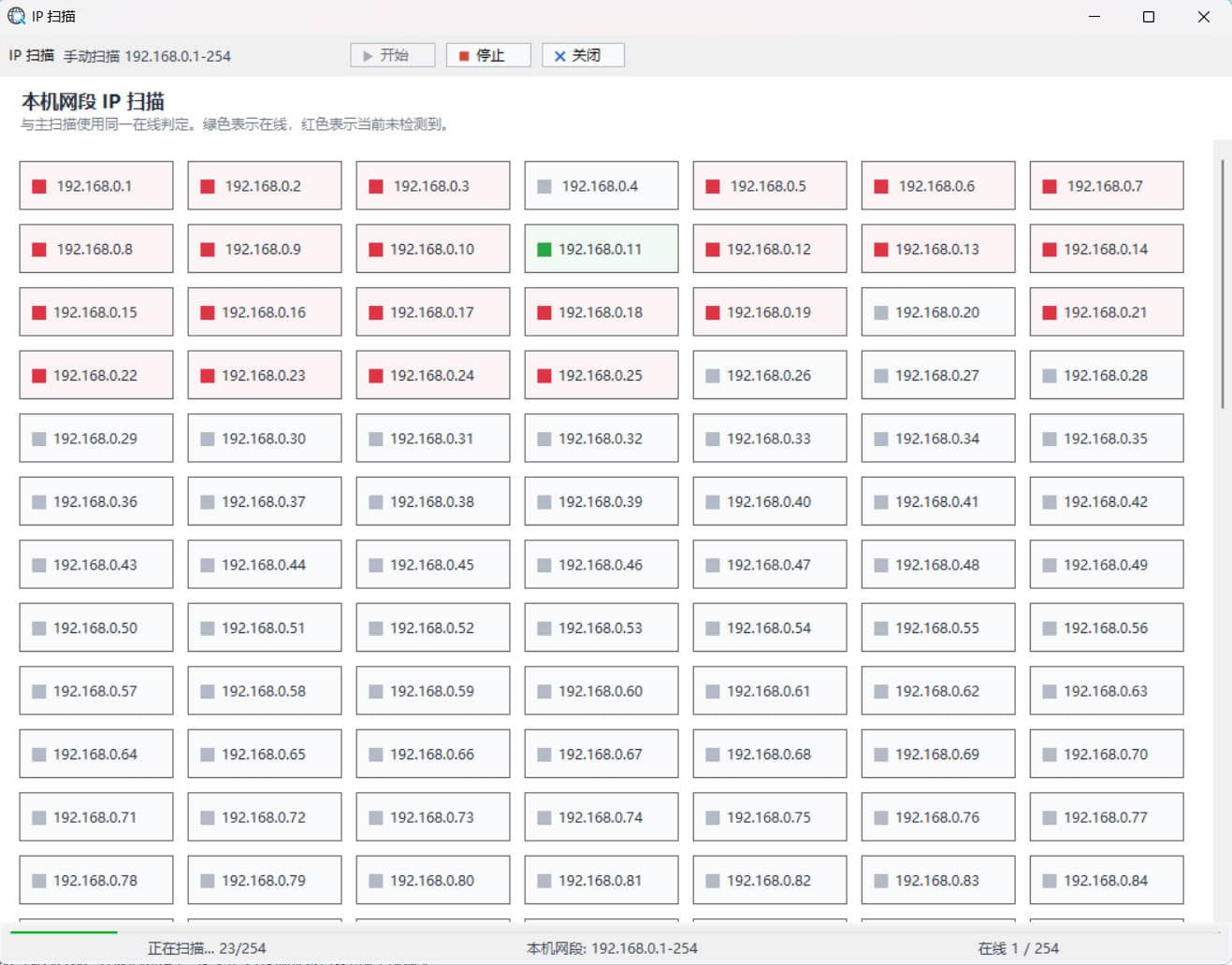Viewport: 1232px width, 965px height.
Task: Click the 192.168.0.70 address text
Action: click(1106, 755)
